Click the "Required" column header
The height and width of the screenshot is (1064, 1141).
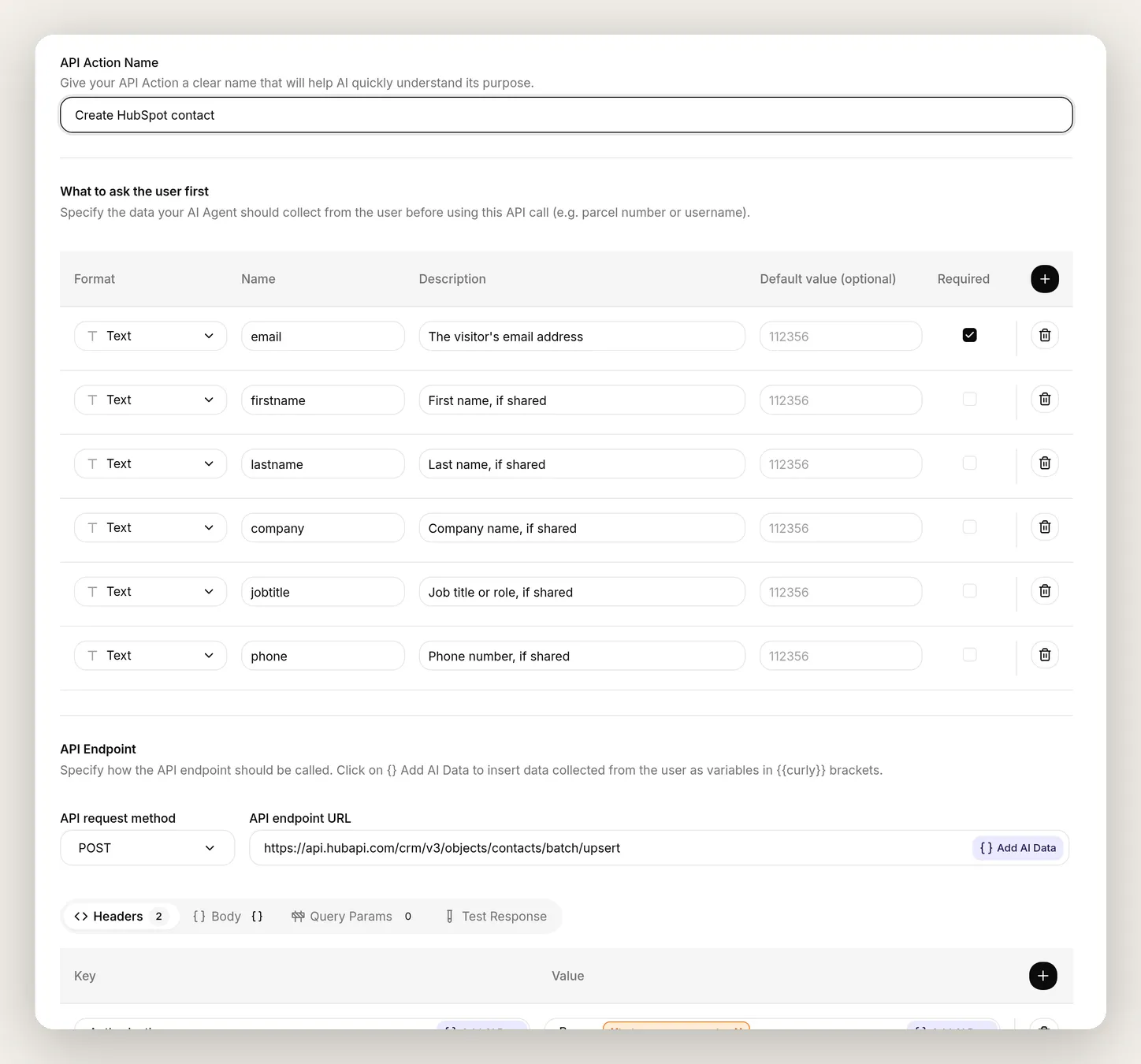tap(963, 279)
